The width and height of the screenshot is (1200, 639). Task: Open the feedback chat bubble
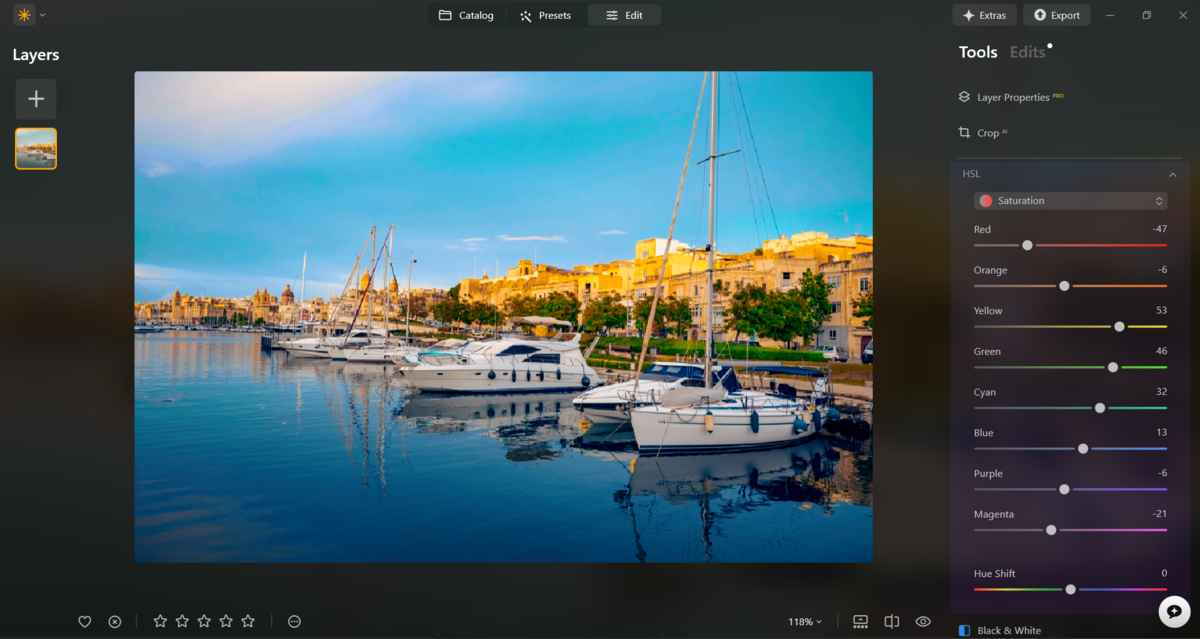coord(1174,611)
